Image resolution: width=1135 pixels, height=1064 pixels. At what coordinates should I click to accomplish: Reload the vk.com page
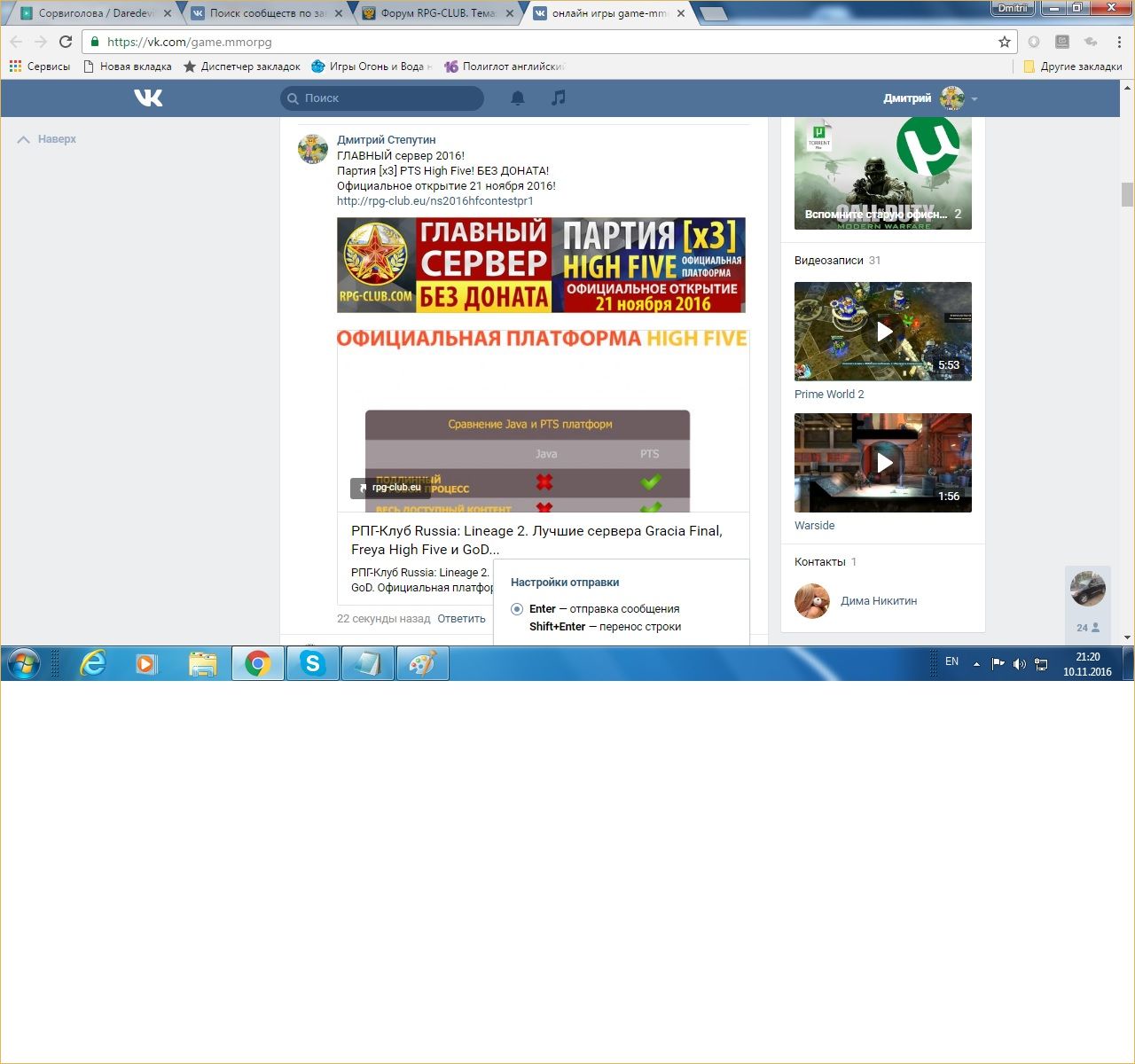(66, 42)
